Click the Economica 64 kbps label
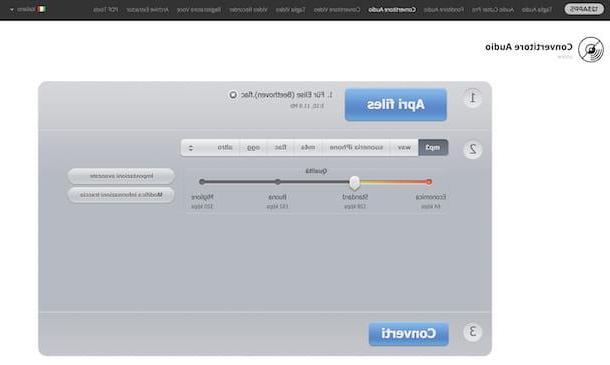This screenshot has width=610, height=365. (x=431, y=201)
